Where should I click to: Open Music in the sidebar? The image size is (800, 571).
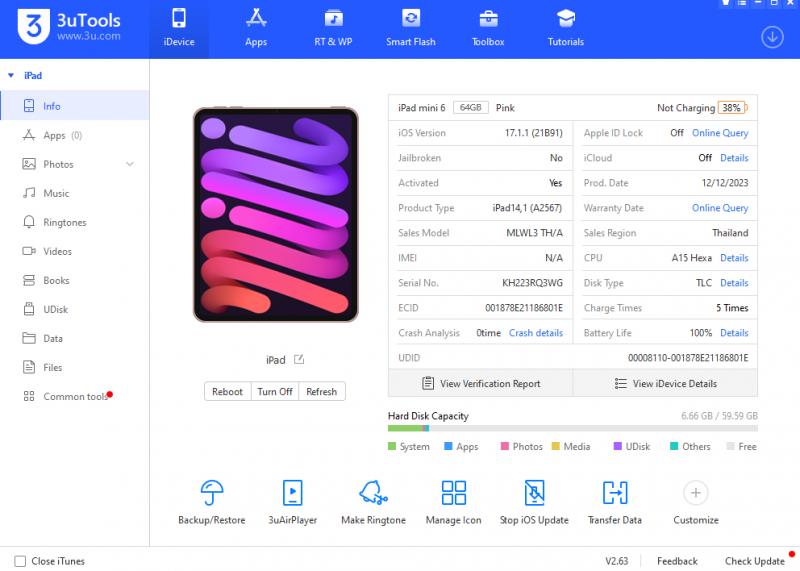(x=75, y=193)
